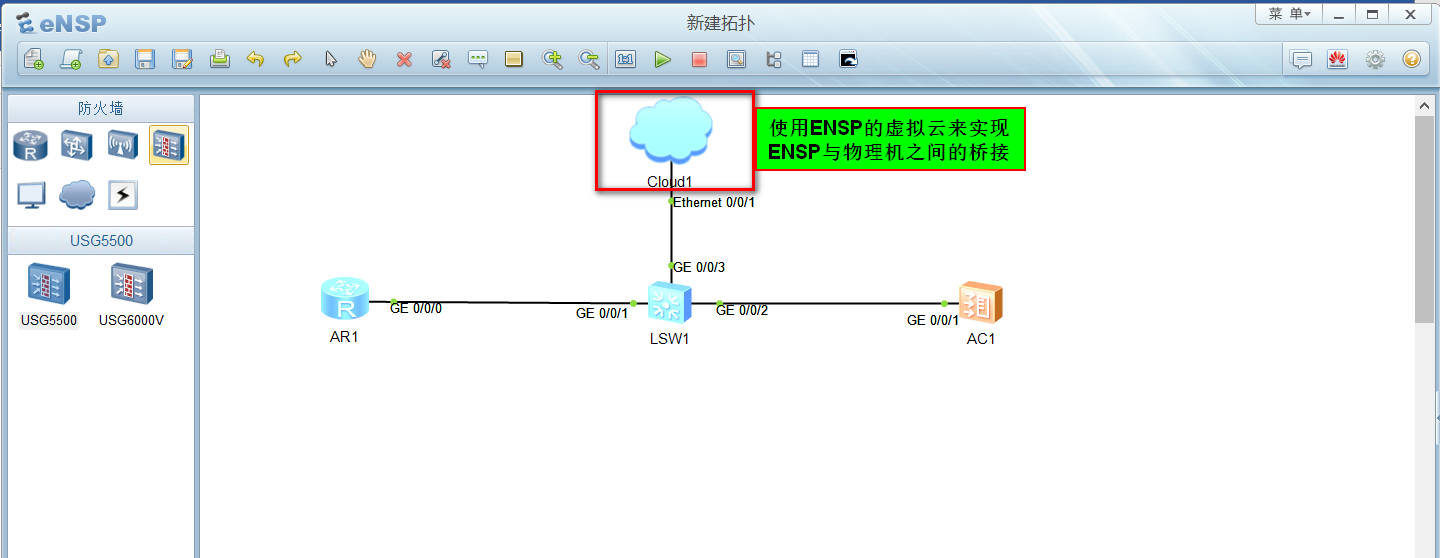Click the delete all connections icon
This screenshot has width=1440, height=558.
click(441, 59)
